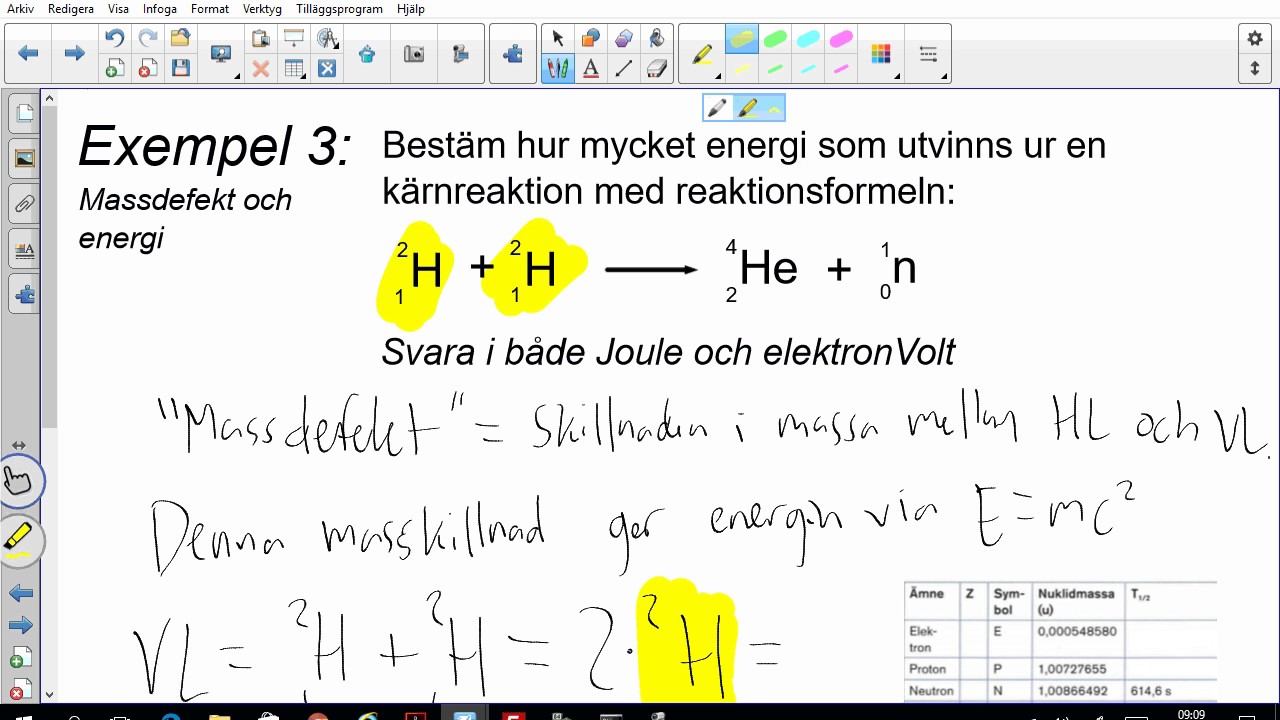Viewport: 1280px width, 720px height.
Task: Select the Regular Polygons tool
Action: click(x=624, y=38)
